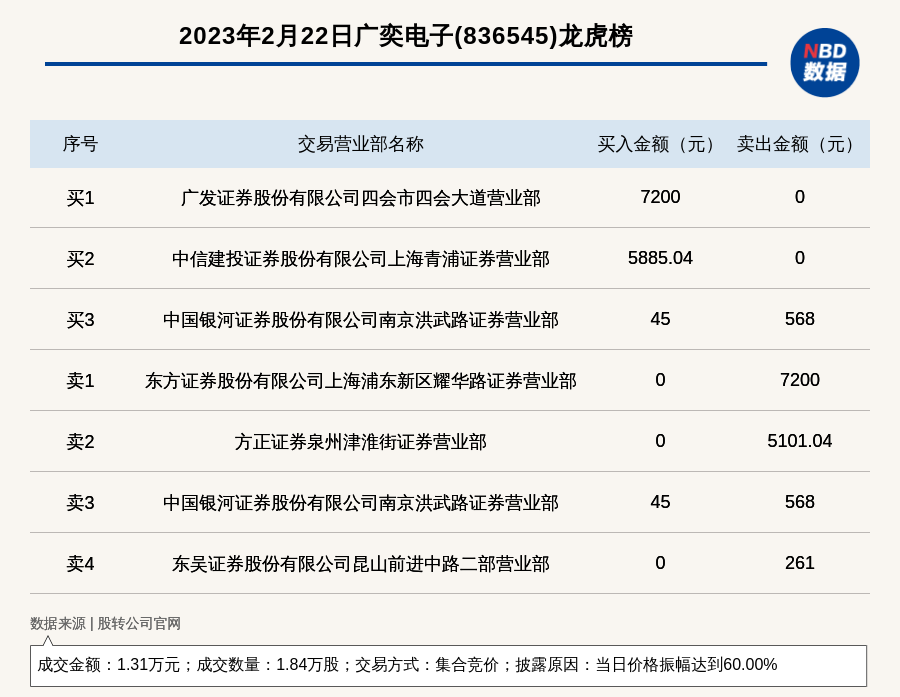Click 广发证券股份有限公司四会市四会大道营业部
Viewport: 900px width, 697px height.
pos(360,198)
